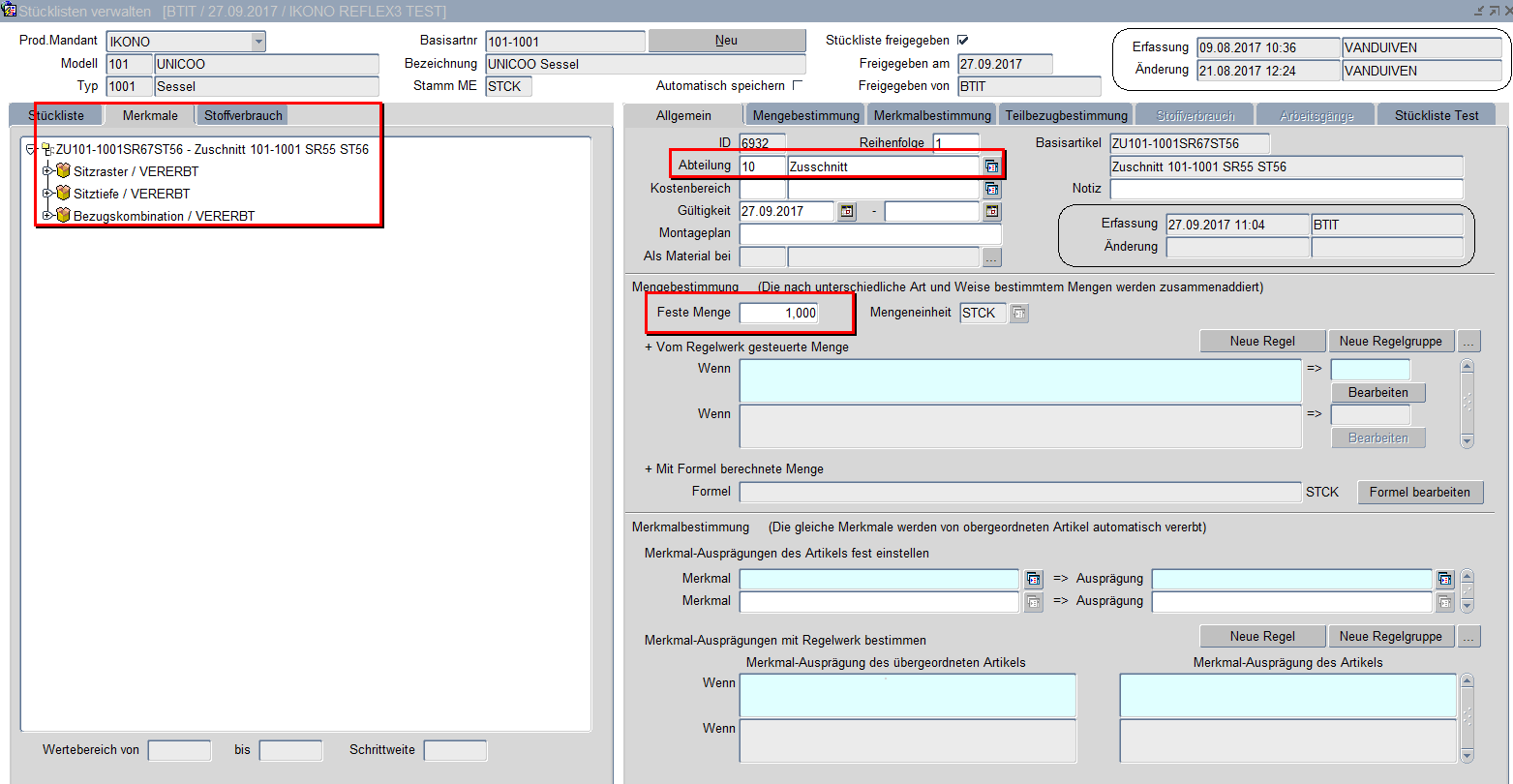Click the Sitzraster feature node icon
Viewport: 1513px width, 784px height.
click(64, 171)
